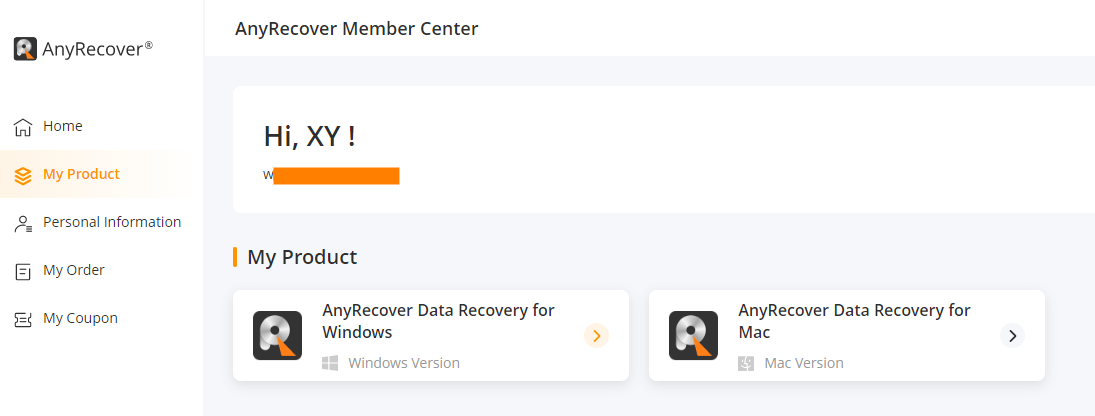Image resolution: width=1095 pixels, height=416 pixels.
Task: Expand Windows product with orange chevron
Action: (596, 336)
